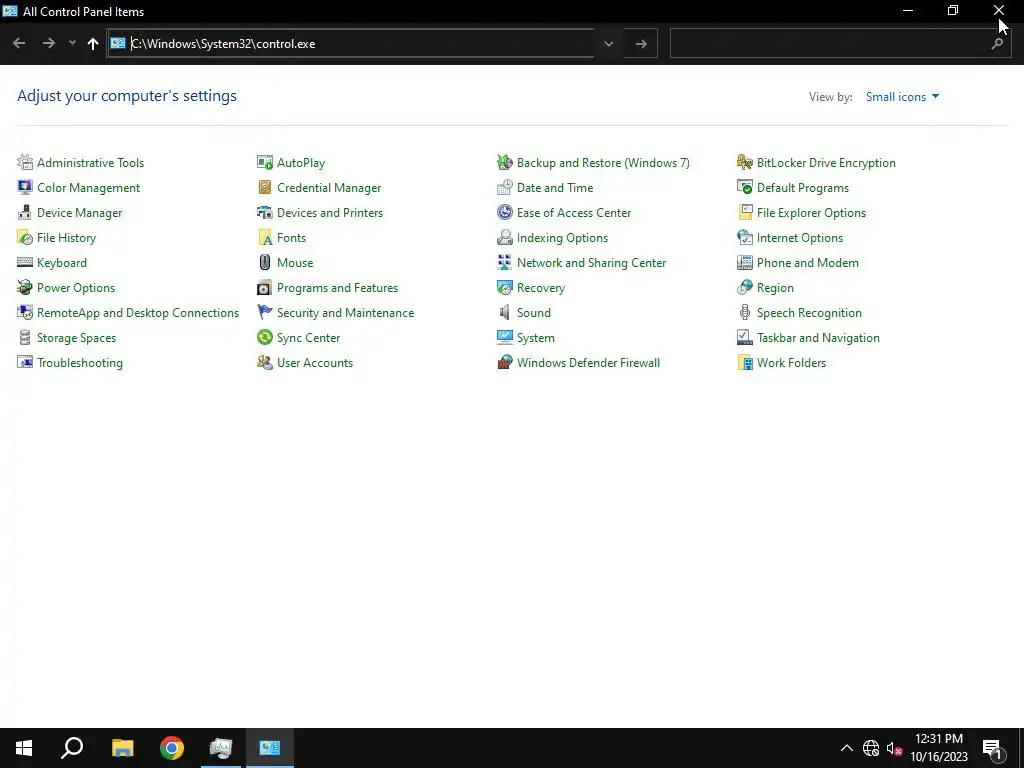Go up one level with Up arrow
The image size is (1024, 768).
(93, 44)
